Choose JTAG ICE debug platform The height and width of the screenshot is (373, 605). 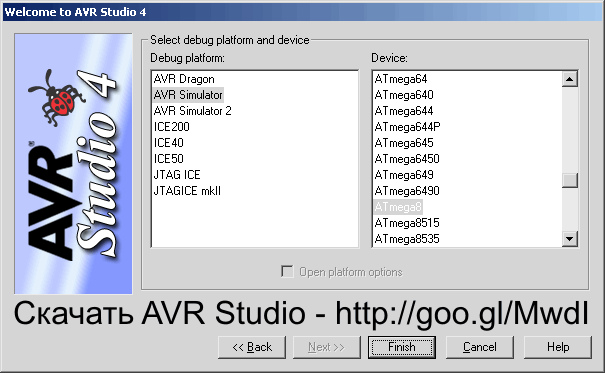click(x=177, y=175)
